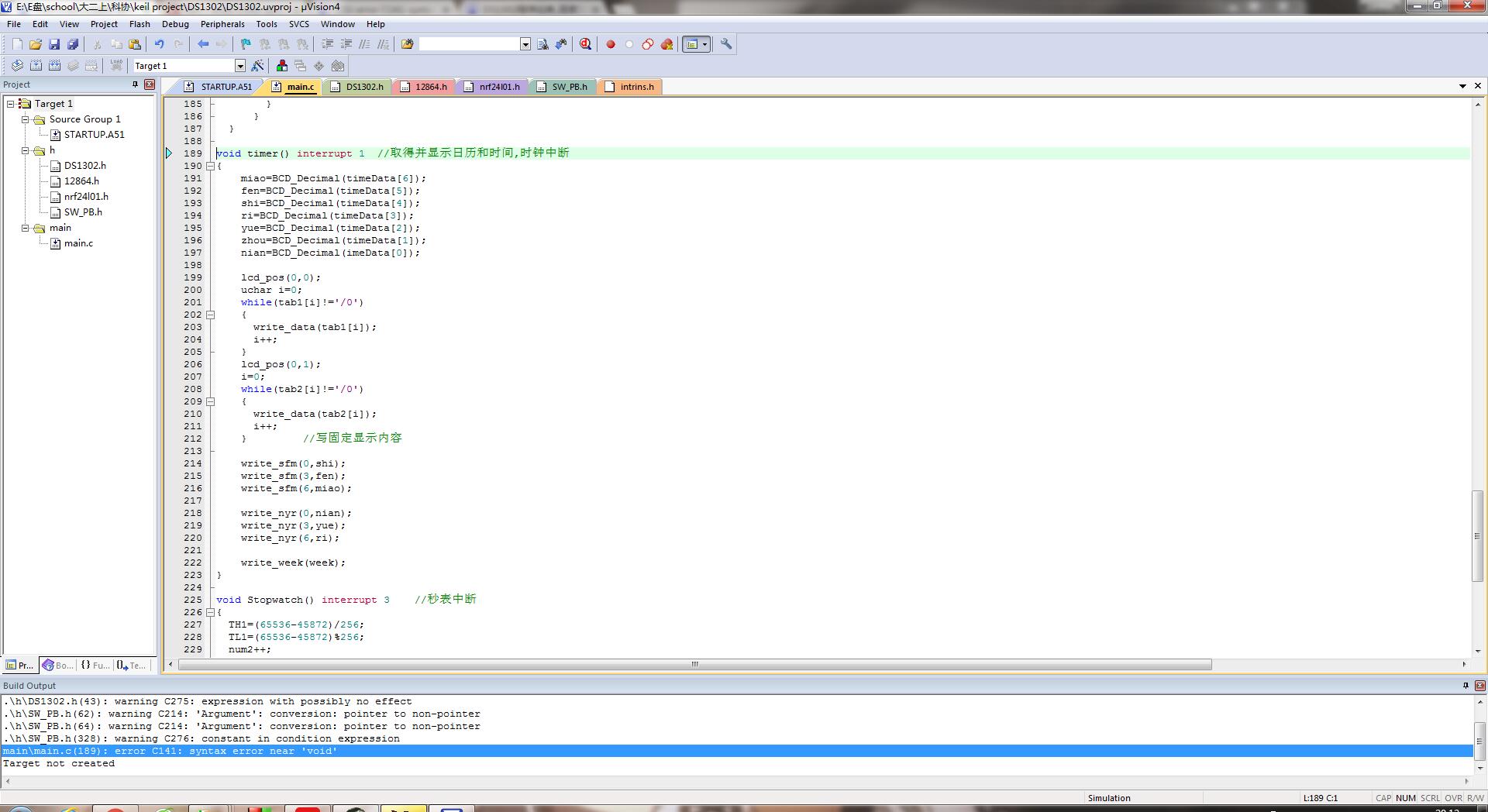Save all files
The width and height of the screenshot is (1488, 812).
[73, 44]
